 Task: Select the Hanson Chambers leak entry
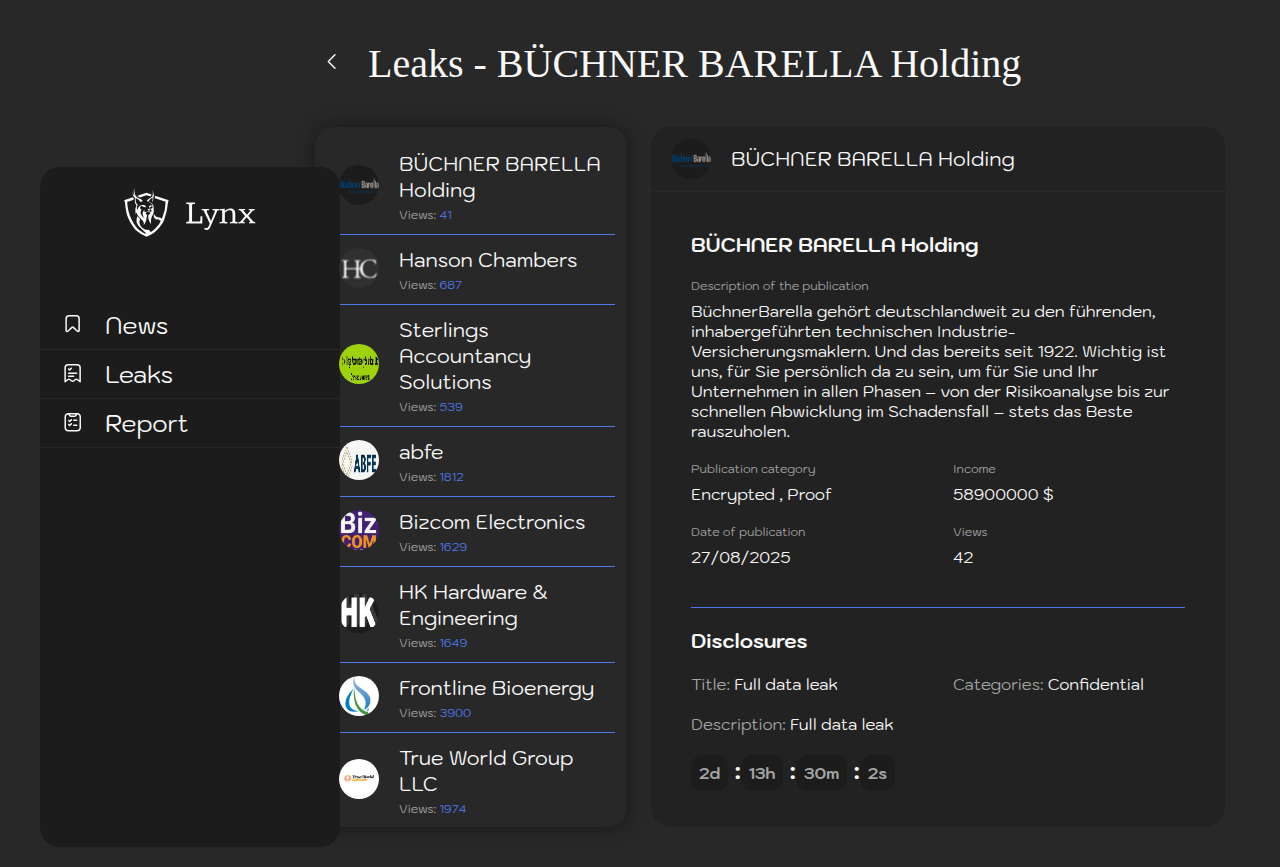point(477,270)
